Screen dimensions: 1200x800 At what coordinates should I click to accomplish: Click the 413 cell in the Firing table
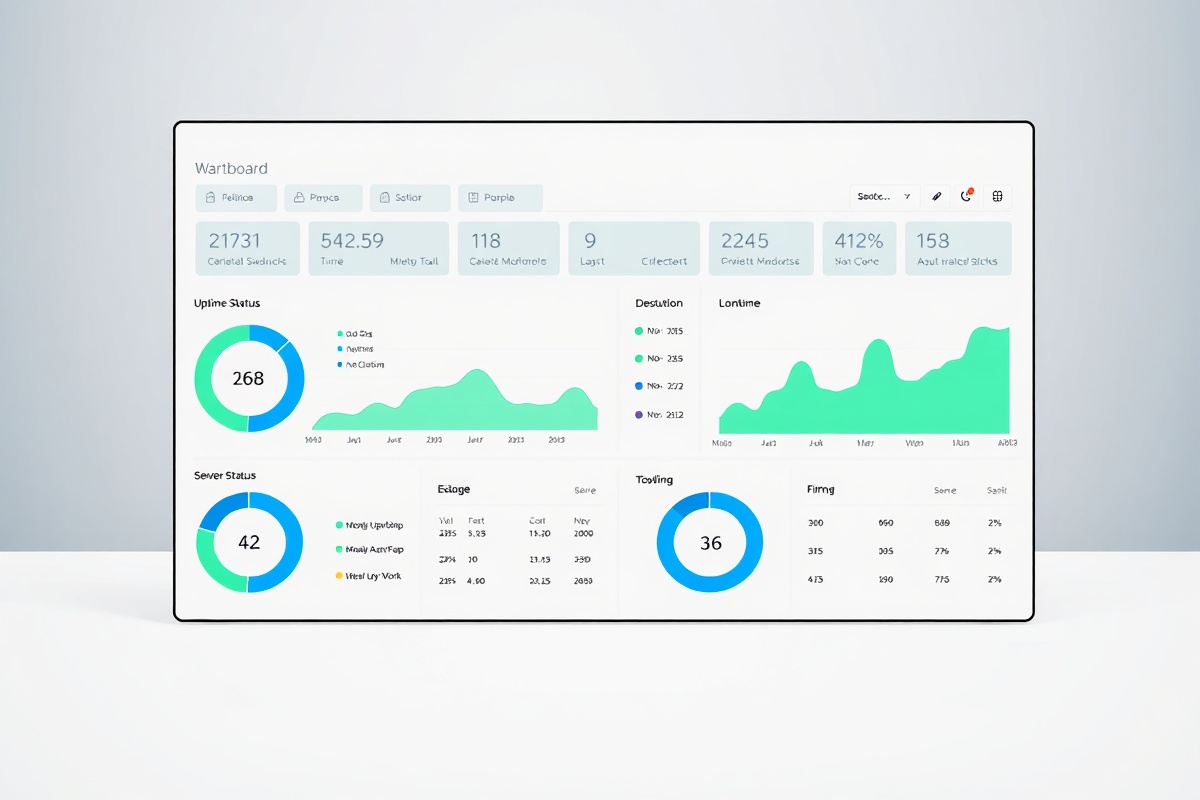pyautogui.click(x=815, y=579)
